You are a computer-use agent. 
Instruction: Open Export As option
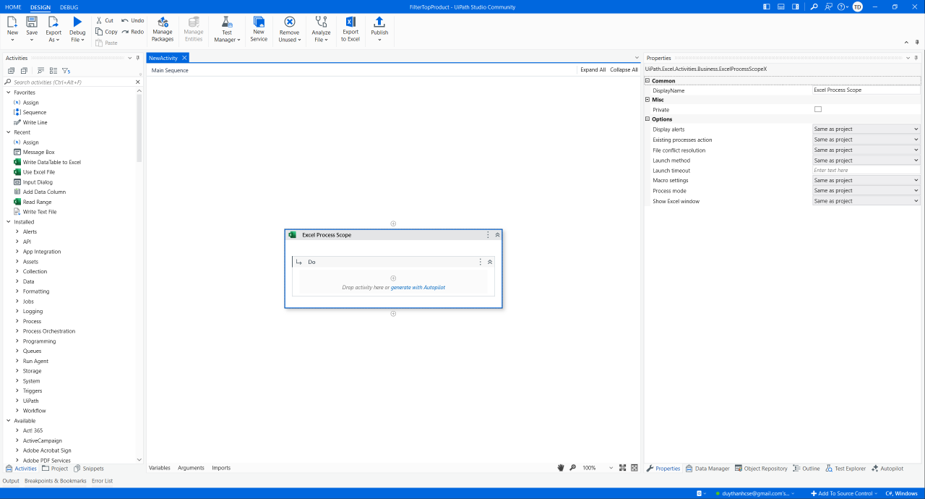pos(54,29)
